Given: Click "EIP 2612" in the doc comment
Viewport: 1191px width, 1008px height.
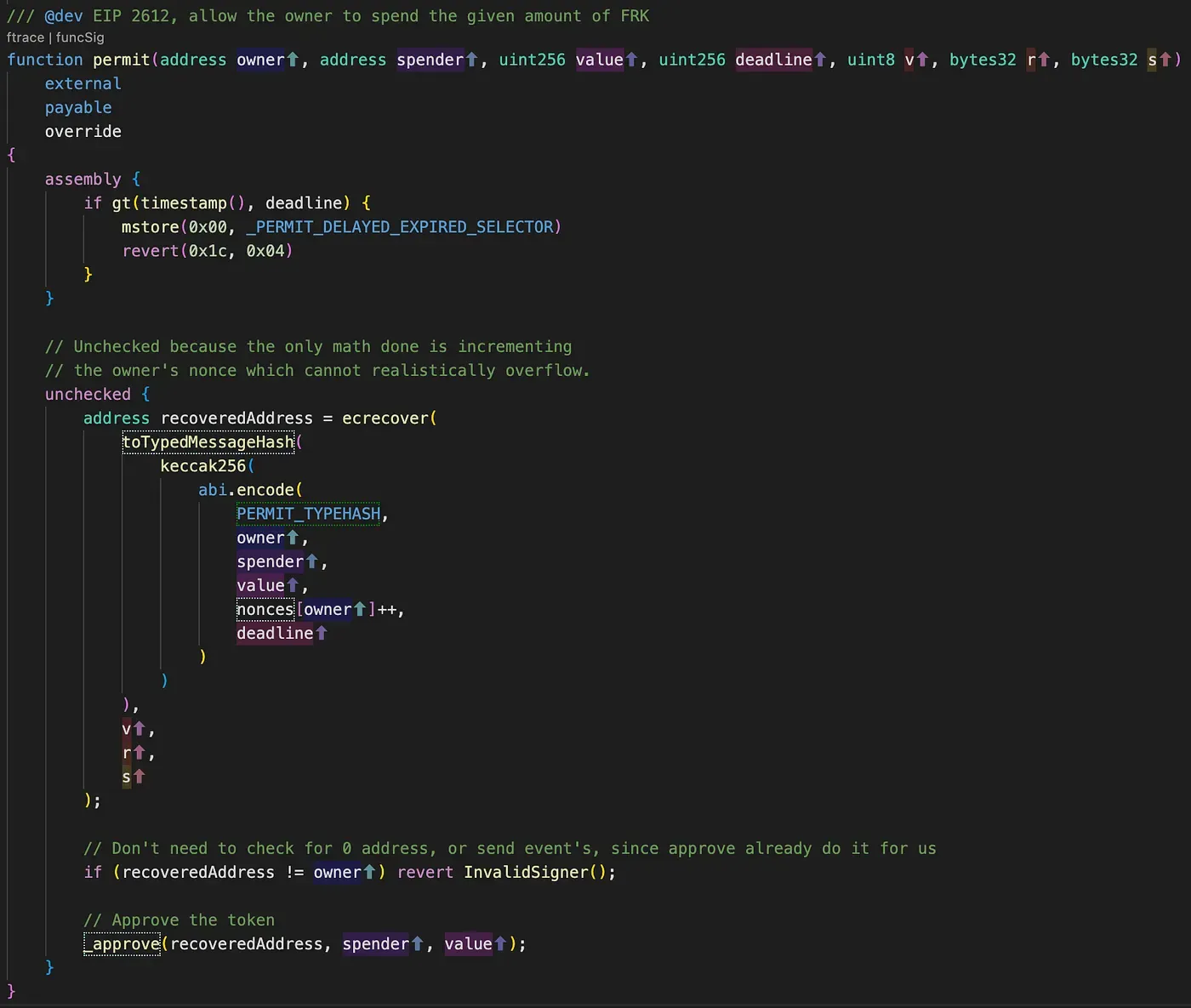Looking at the screenshot, I should pos(131,16).
